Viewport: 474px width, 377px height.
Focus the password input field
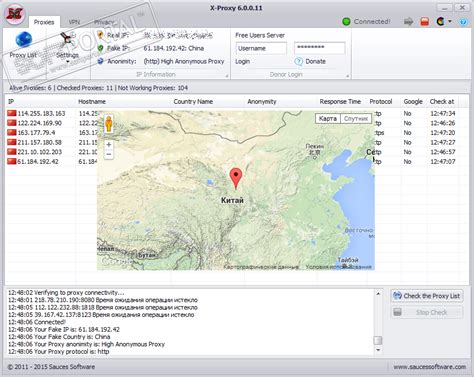pyautogui.click(x=319, y=48)
